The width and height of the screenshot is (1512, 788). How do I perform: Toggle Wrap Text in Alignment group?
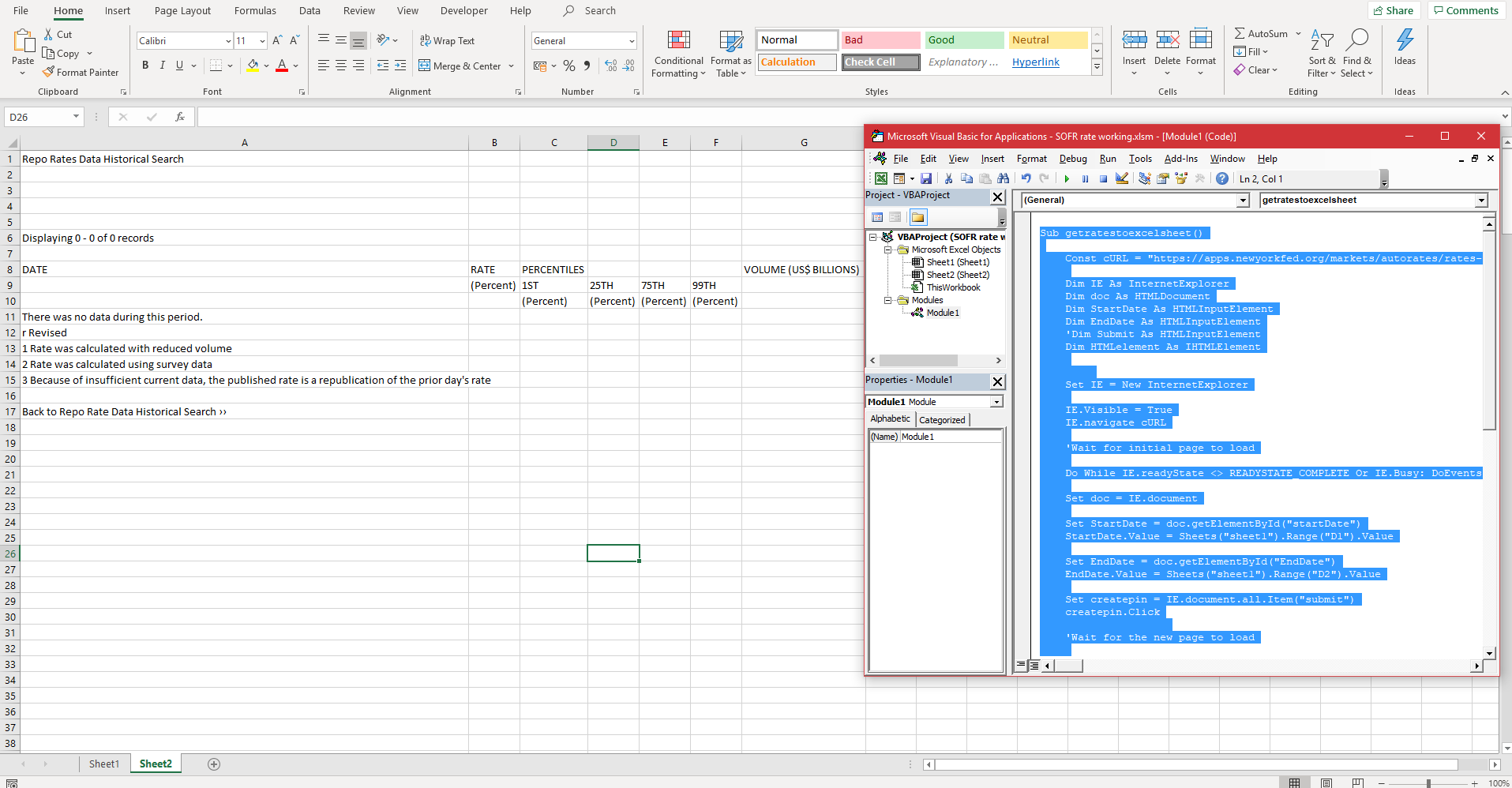447,41
